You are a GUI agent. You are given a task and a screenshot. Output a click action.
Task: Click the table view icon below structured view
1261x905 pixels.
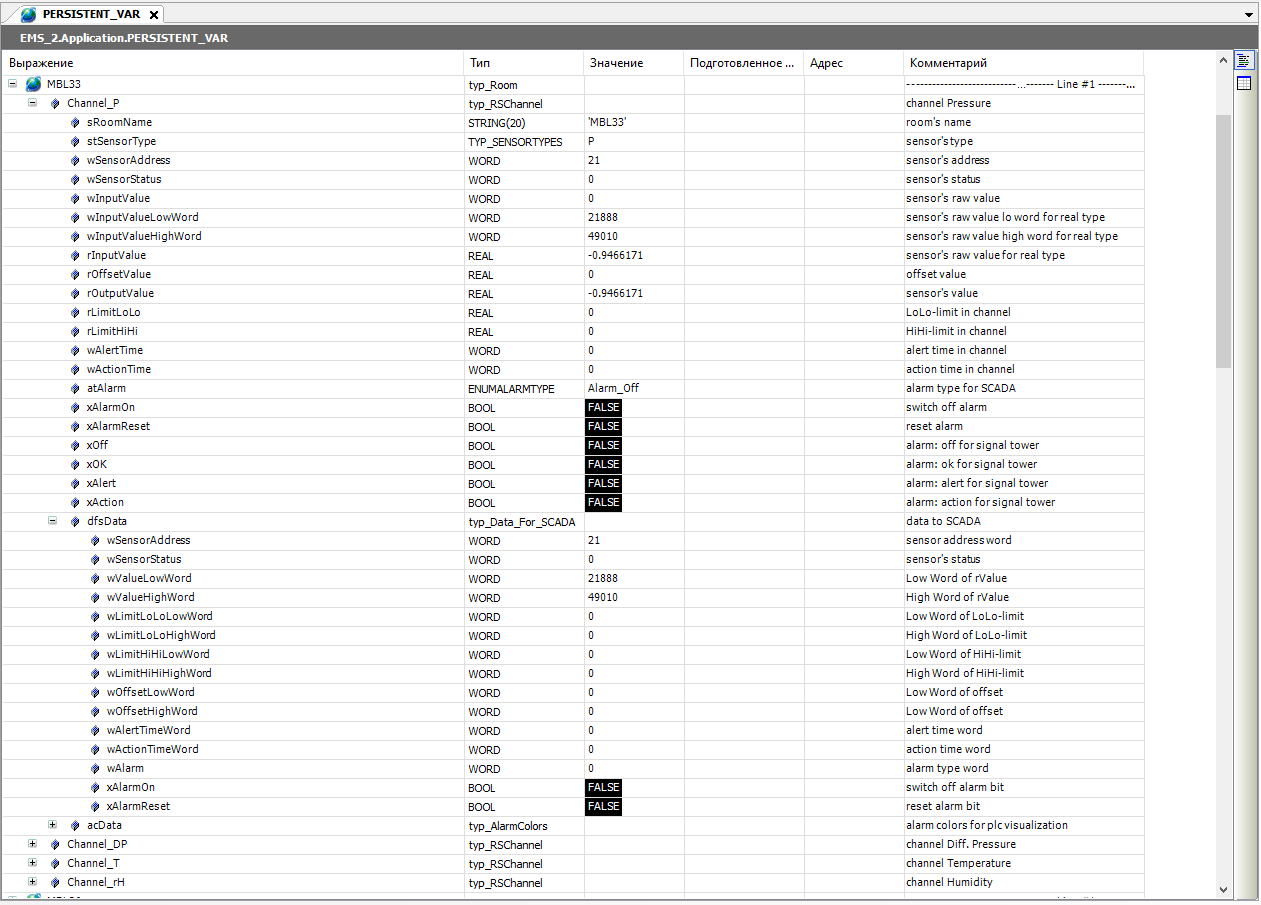1244,83
